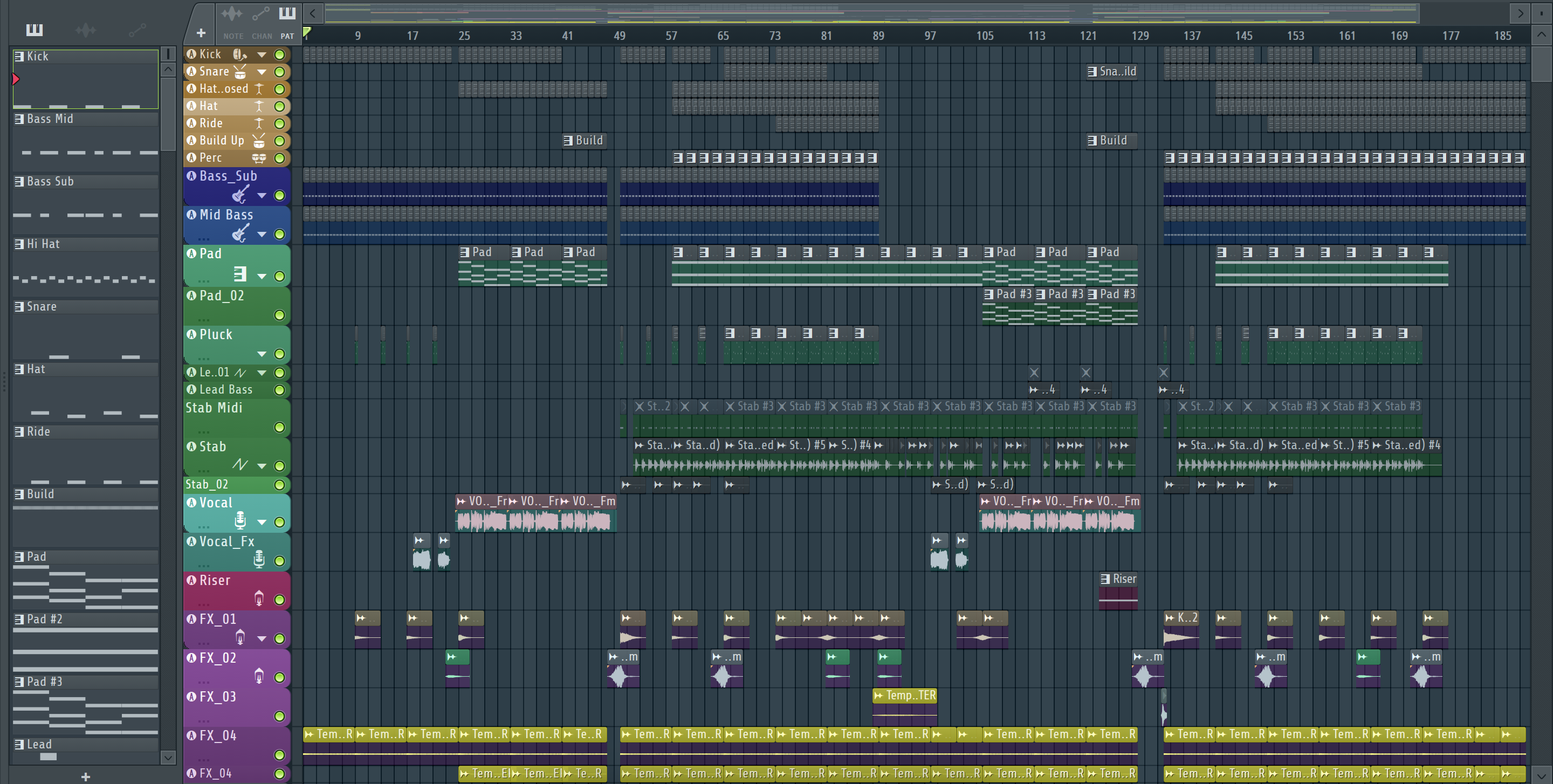The image size is (1553, 784).
Task: Open the audio clips waveform icon in the left panel
Action: [x=86, y=30]
